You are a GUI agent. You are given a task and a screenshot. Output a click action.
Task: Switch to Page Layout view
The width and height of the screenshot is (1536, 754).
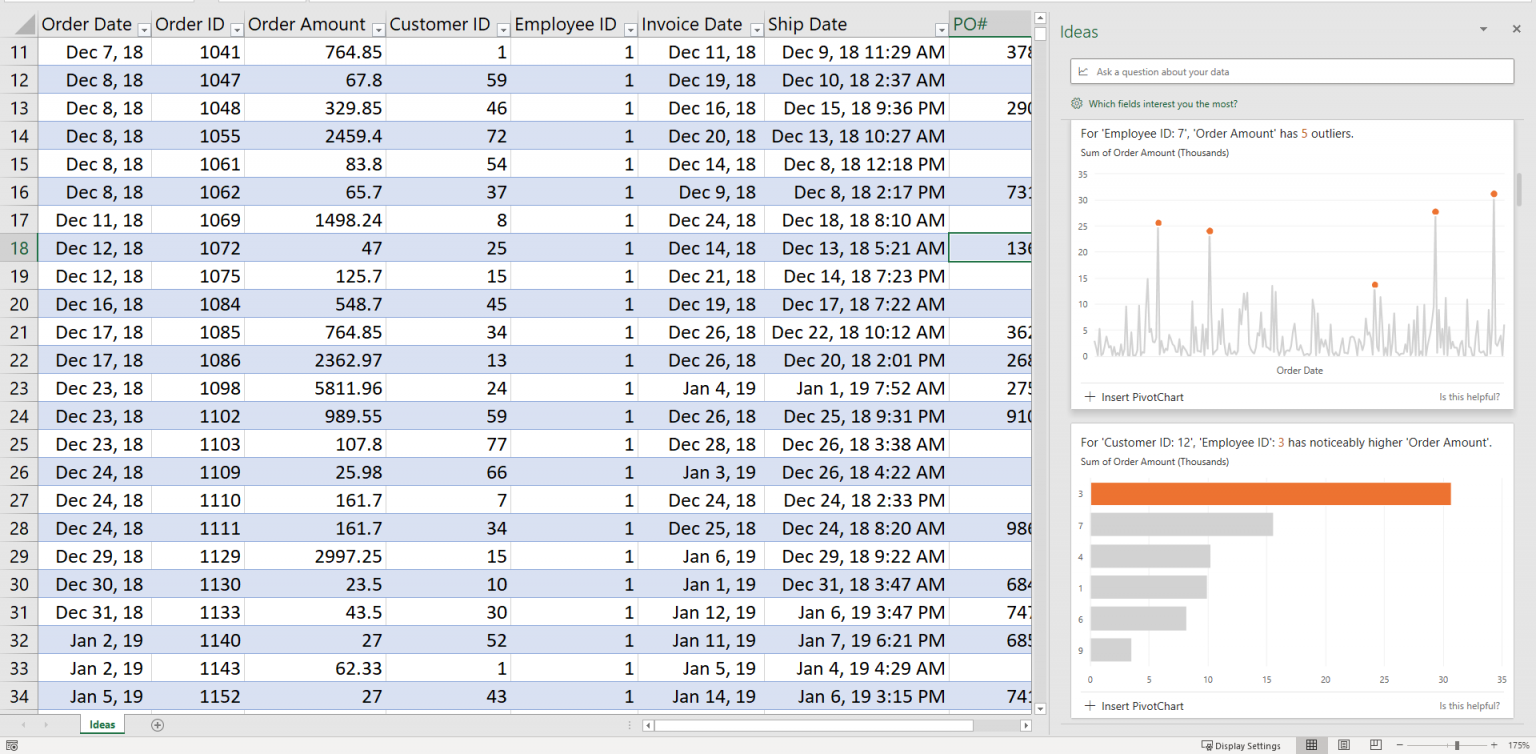(x=1344, y=745)
